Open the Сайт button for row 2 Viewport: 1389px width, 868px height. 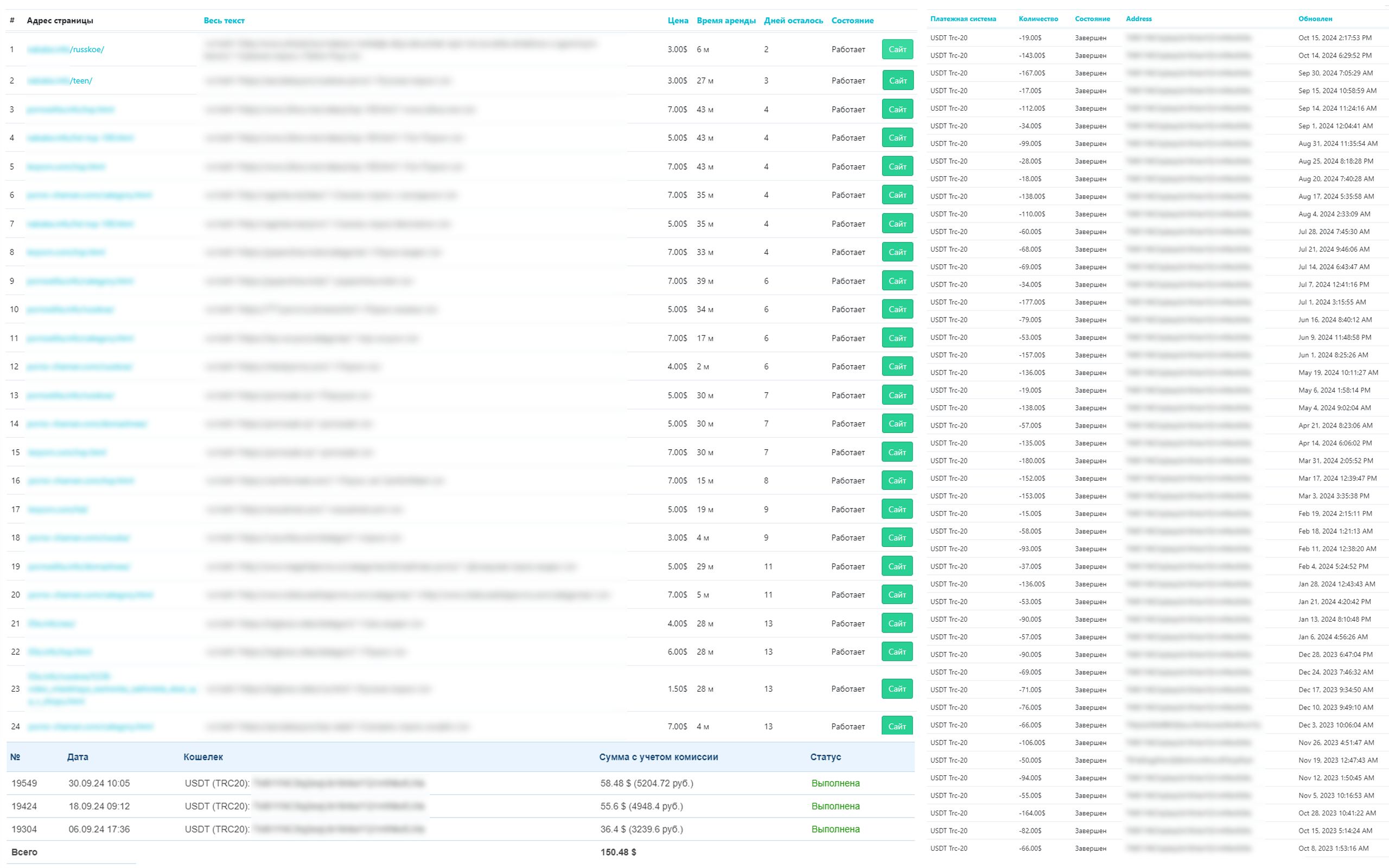click(897, 81)
